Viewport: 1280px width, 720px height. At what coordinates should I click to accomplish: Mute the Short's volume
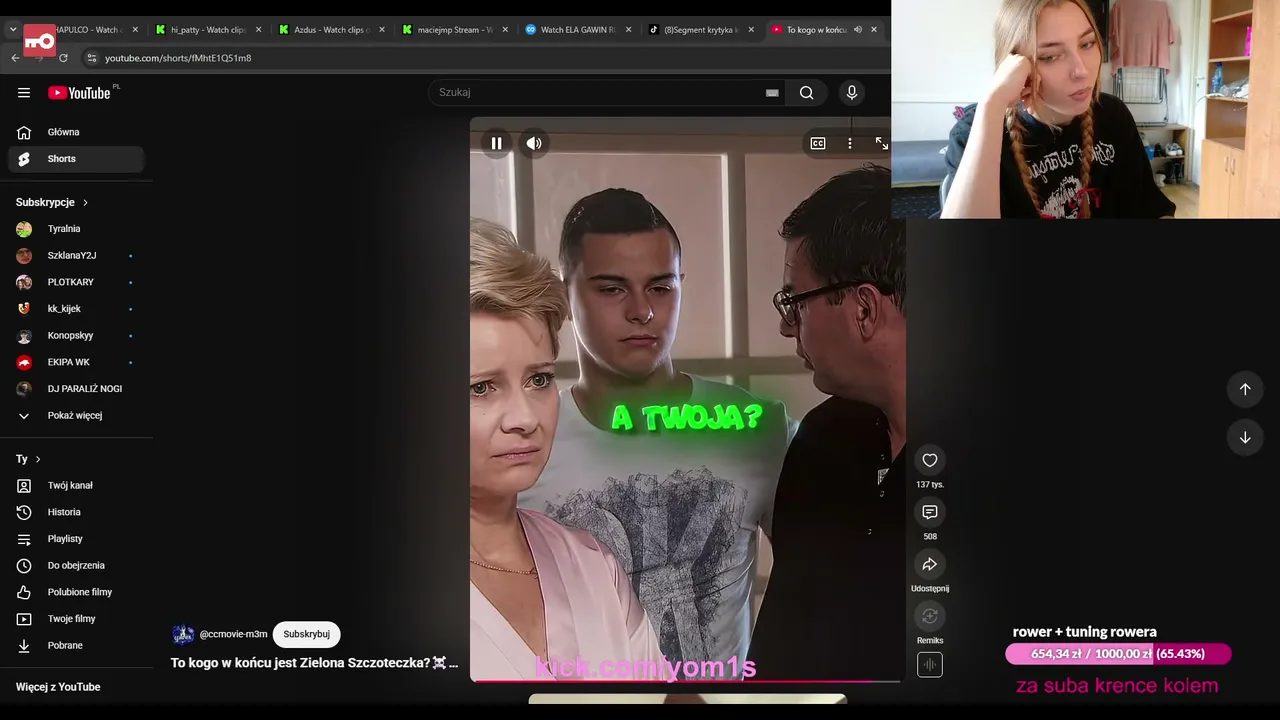pyautogui.click(x=534, y=143)
